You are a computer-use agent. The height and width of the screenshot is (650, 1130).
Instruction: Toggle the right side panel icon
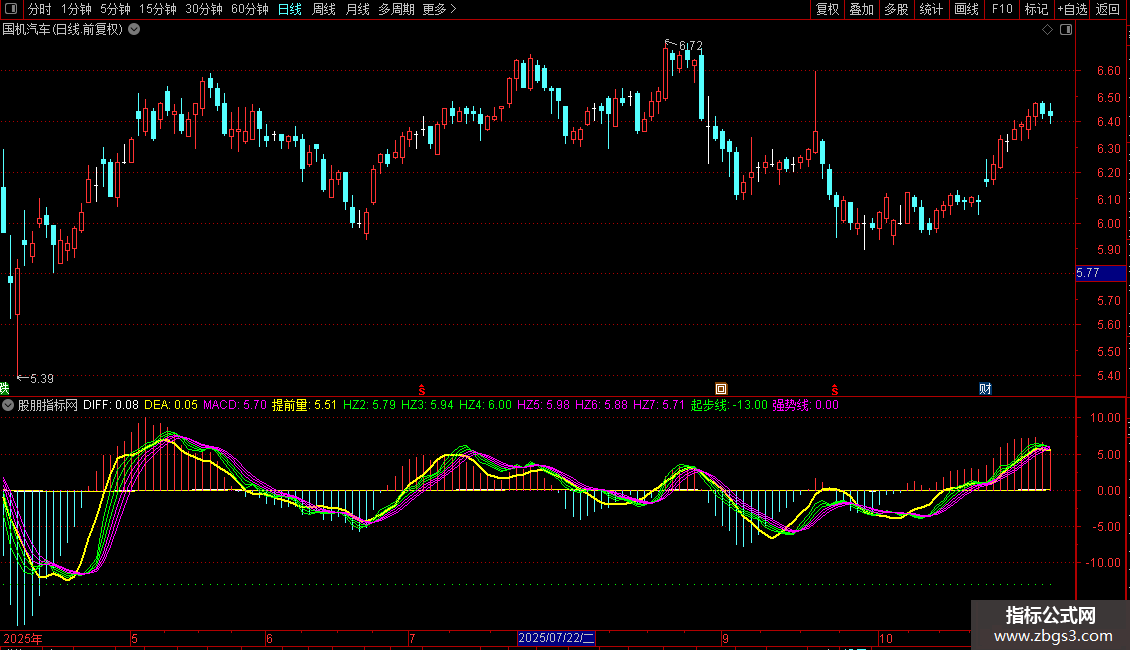pyautogui.click(x=1065, y=30)
